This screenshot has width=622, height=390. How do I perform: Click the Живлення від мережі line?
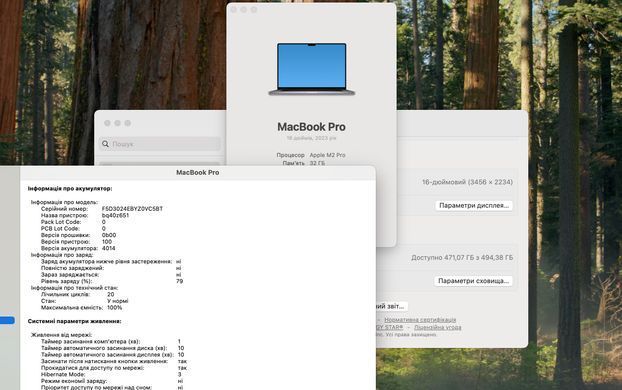(61, 335)
